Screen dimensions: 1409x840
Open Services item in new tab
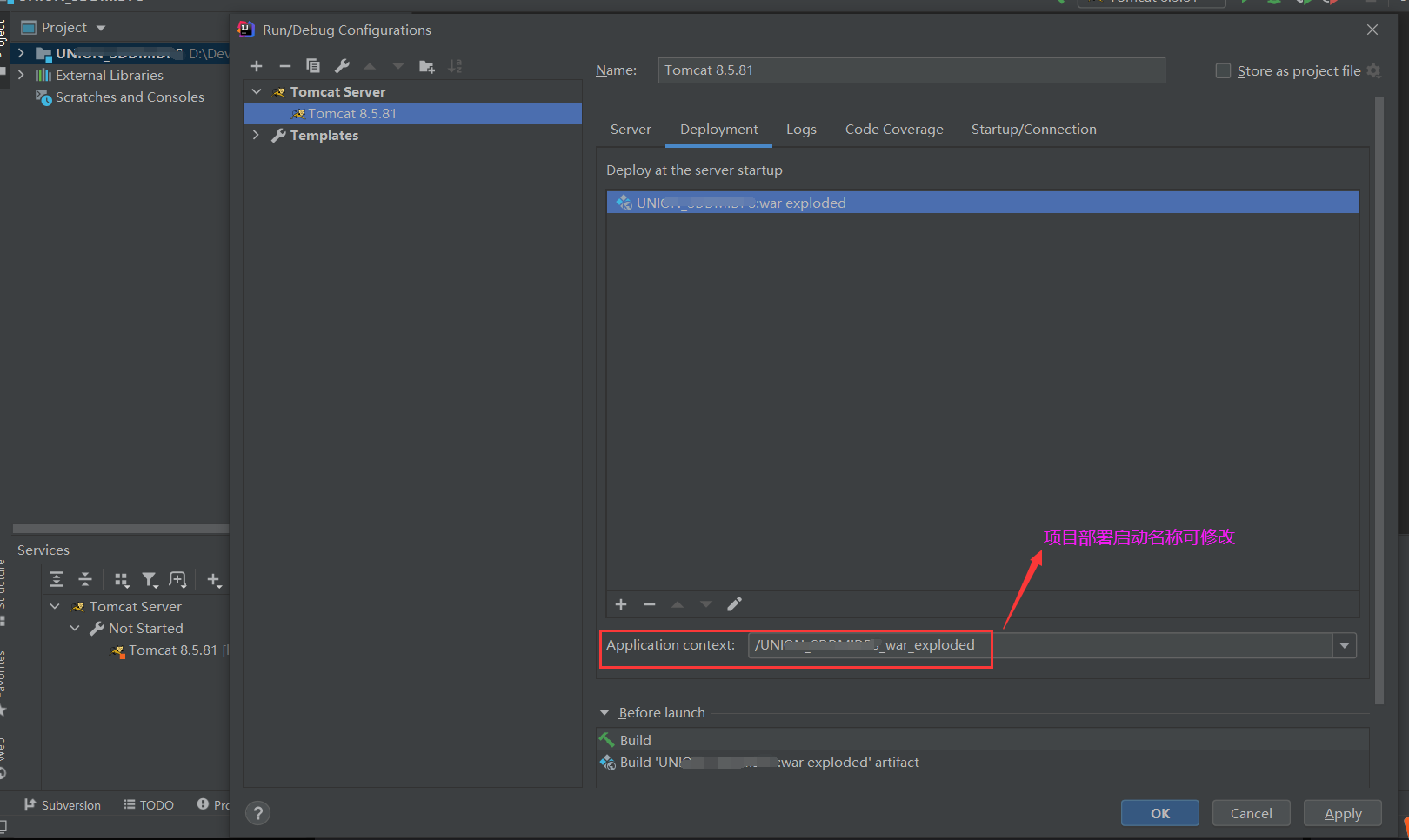pyautogui.click(x=177, y=580)
